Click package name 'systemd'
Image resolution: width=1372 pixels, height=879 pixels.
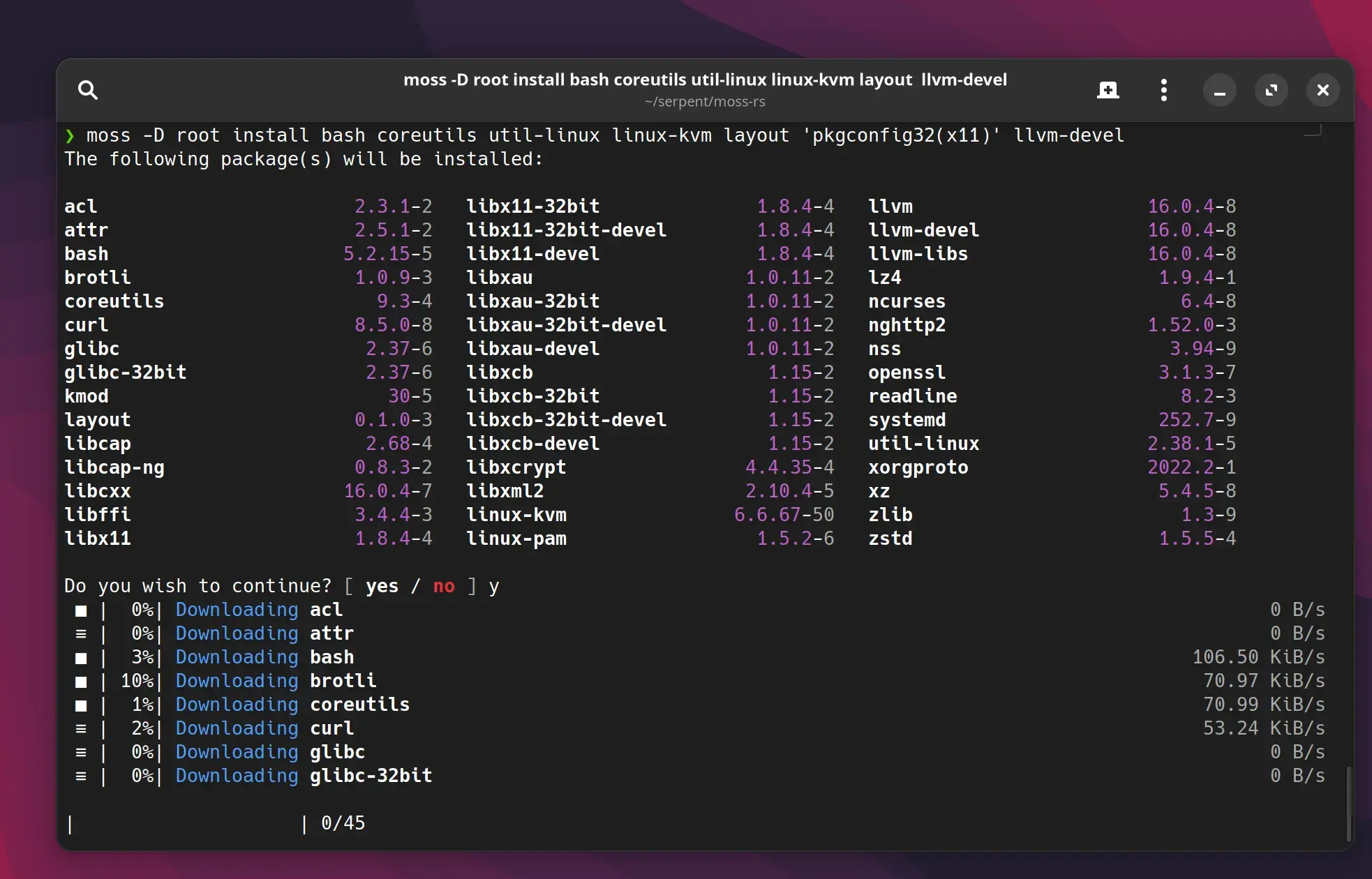(907, 421)
